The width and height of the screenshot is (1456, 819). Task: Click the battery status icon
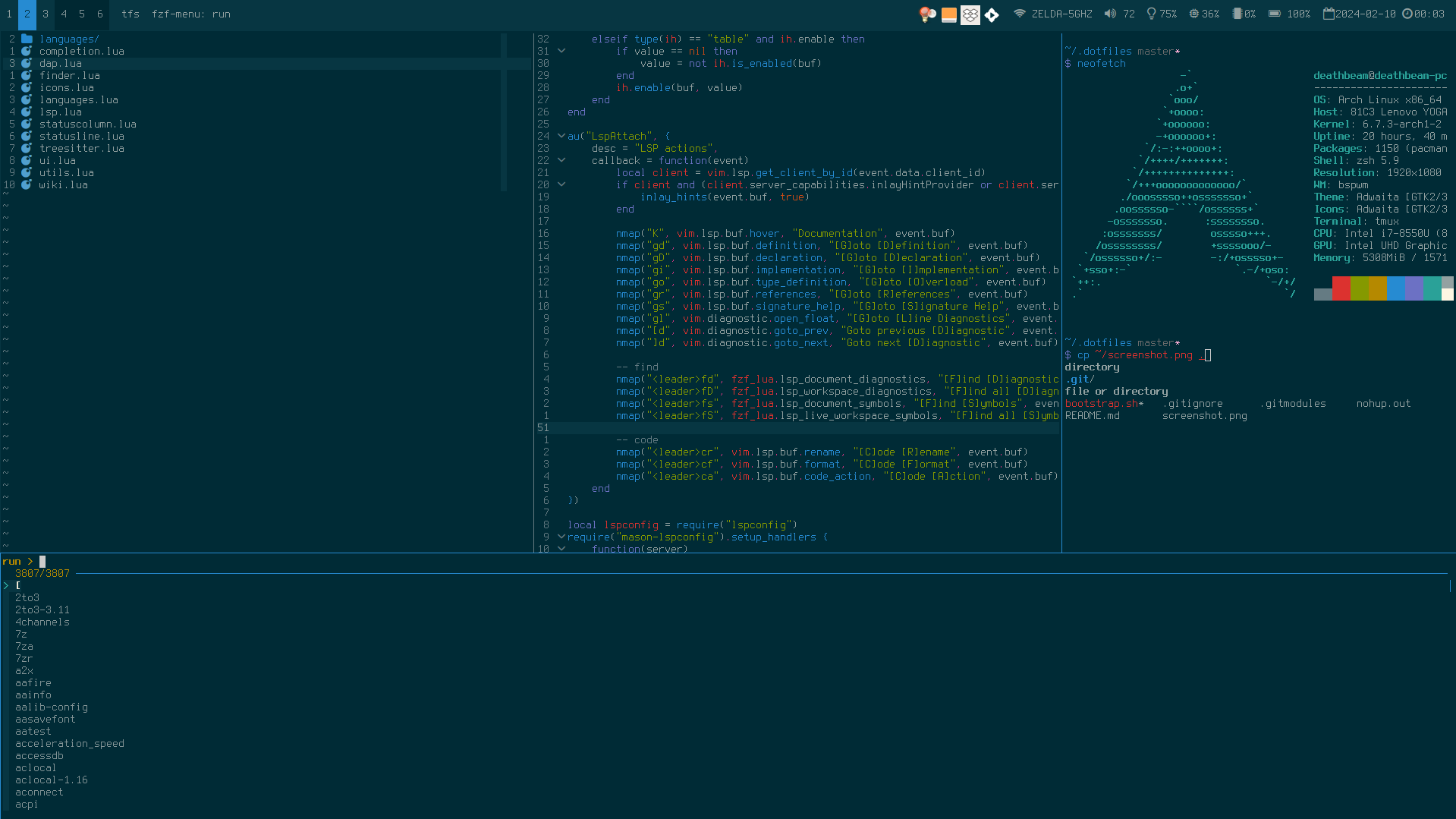point(1275,14)
